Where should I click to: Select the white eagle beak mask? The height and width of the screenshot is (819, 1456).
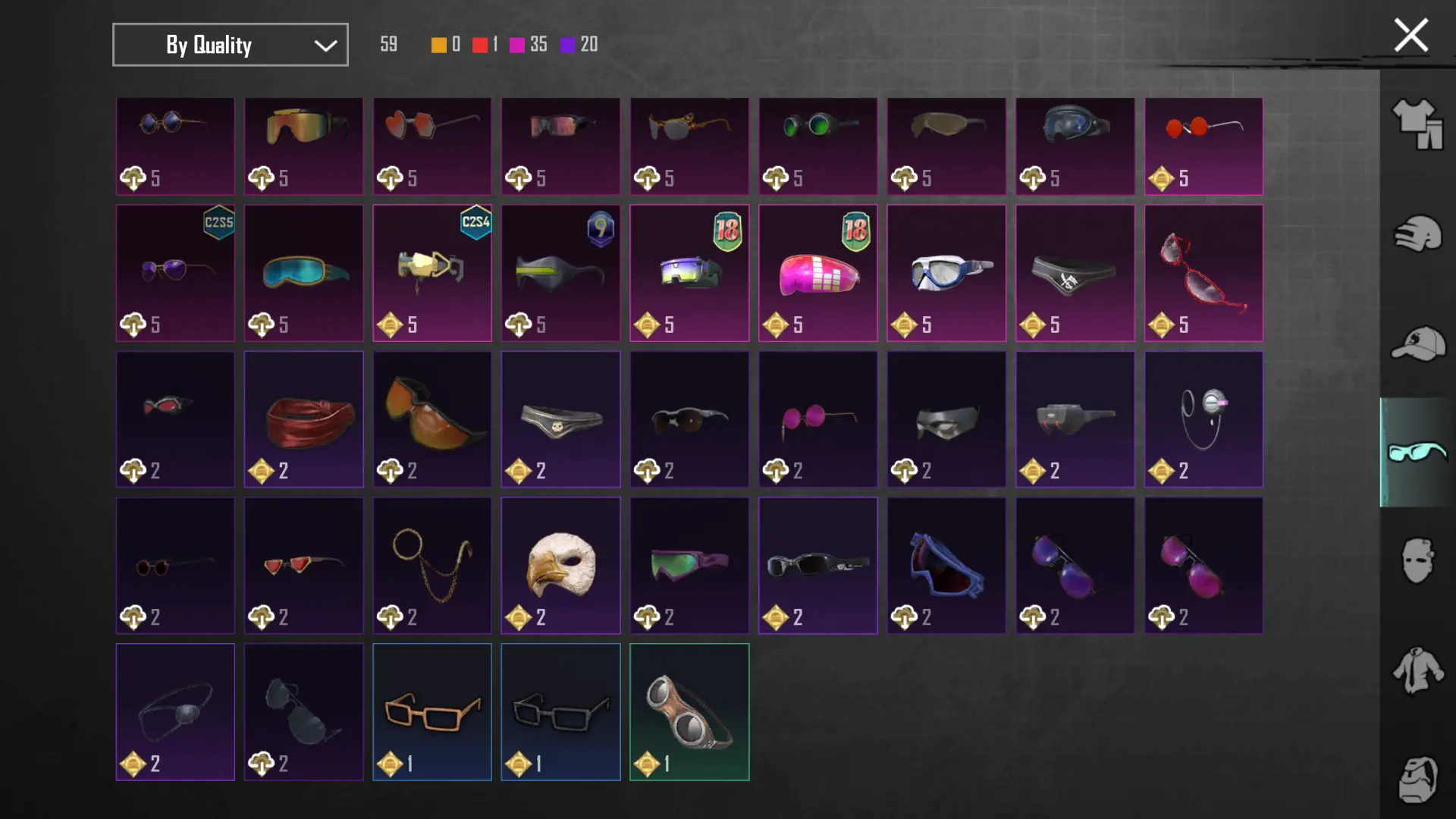(560, 566)
